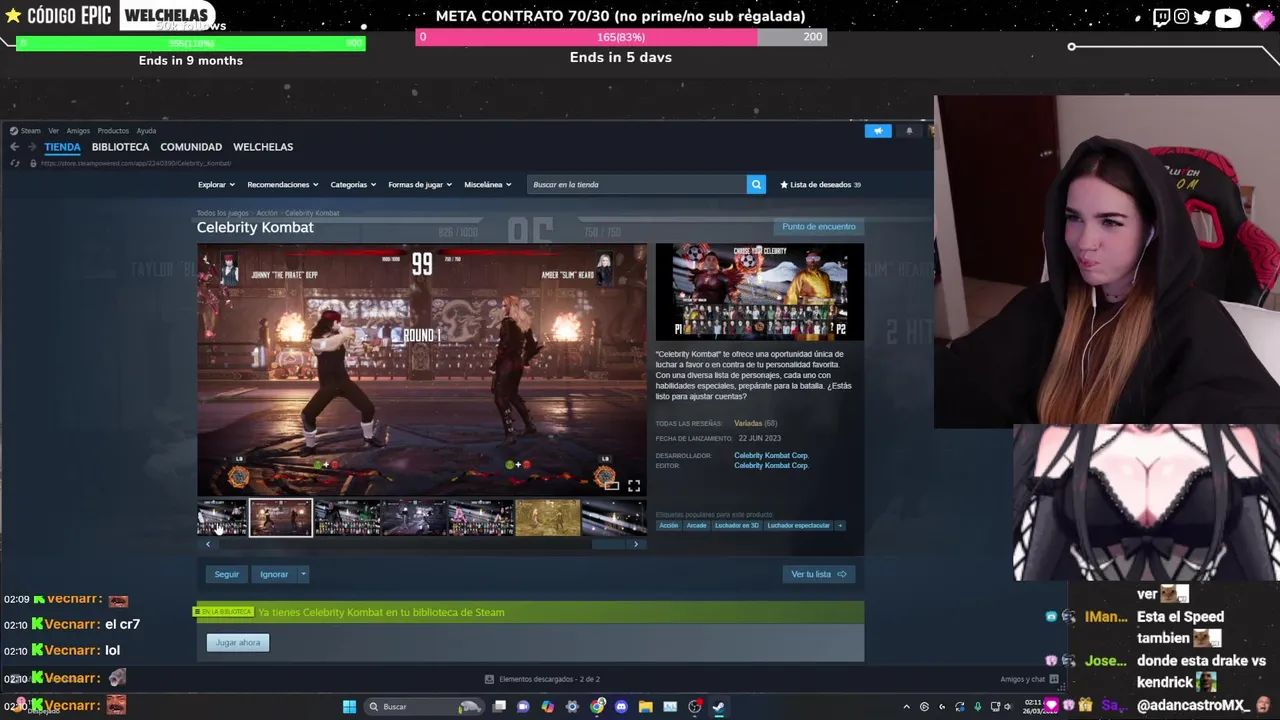The width and height of the screenshot is (1280, 720).
Task: Expand the Explorar dropdown
Action: point(216,185)
